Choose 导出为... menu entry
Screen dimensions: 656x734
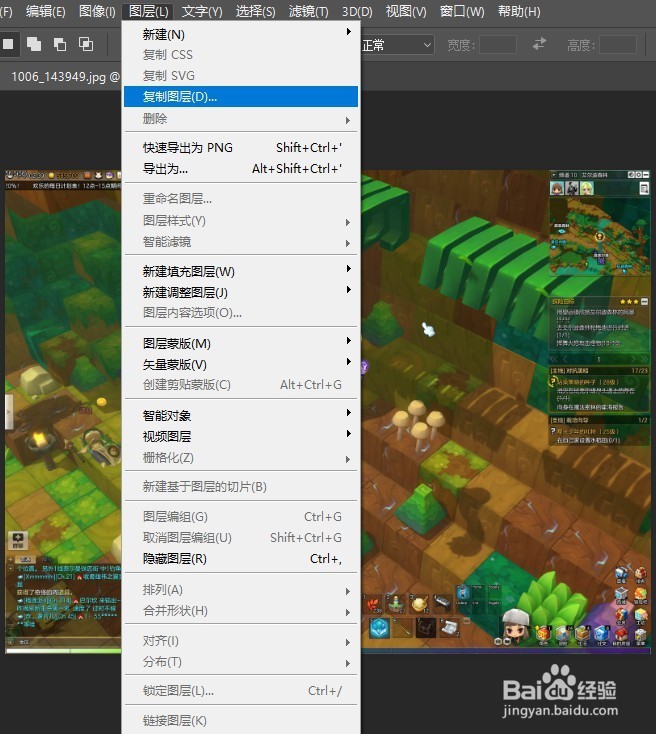(x=241, y=169)
